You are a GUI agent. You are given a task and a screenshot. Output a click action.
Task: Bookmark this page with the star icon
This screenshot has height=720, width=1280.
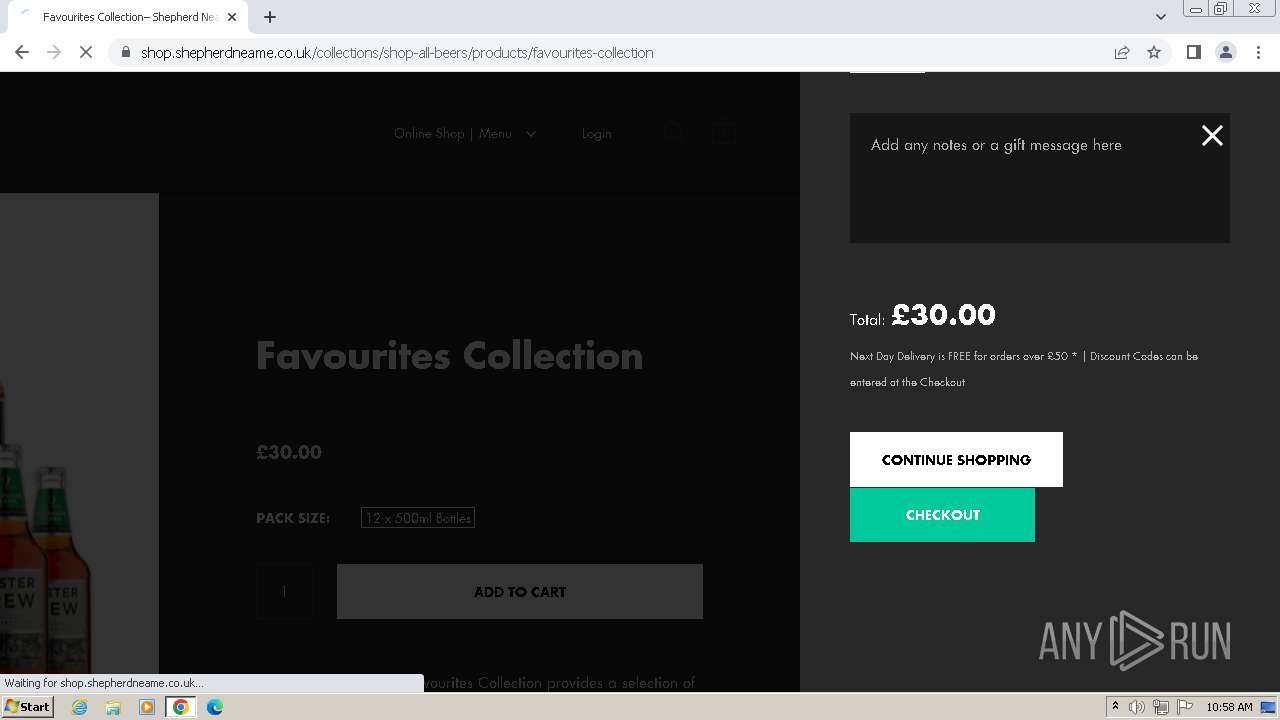(x=1154, y=53)
